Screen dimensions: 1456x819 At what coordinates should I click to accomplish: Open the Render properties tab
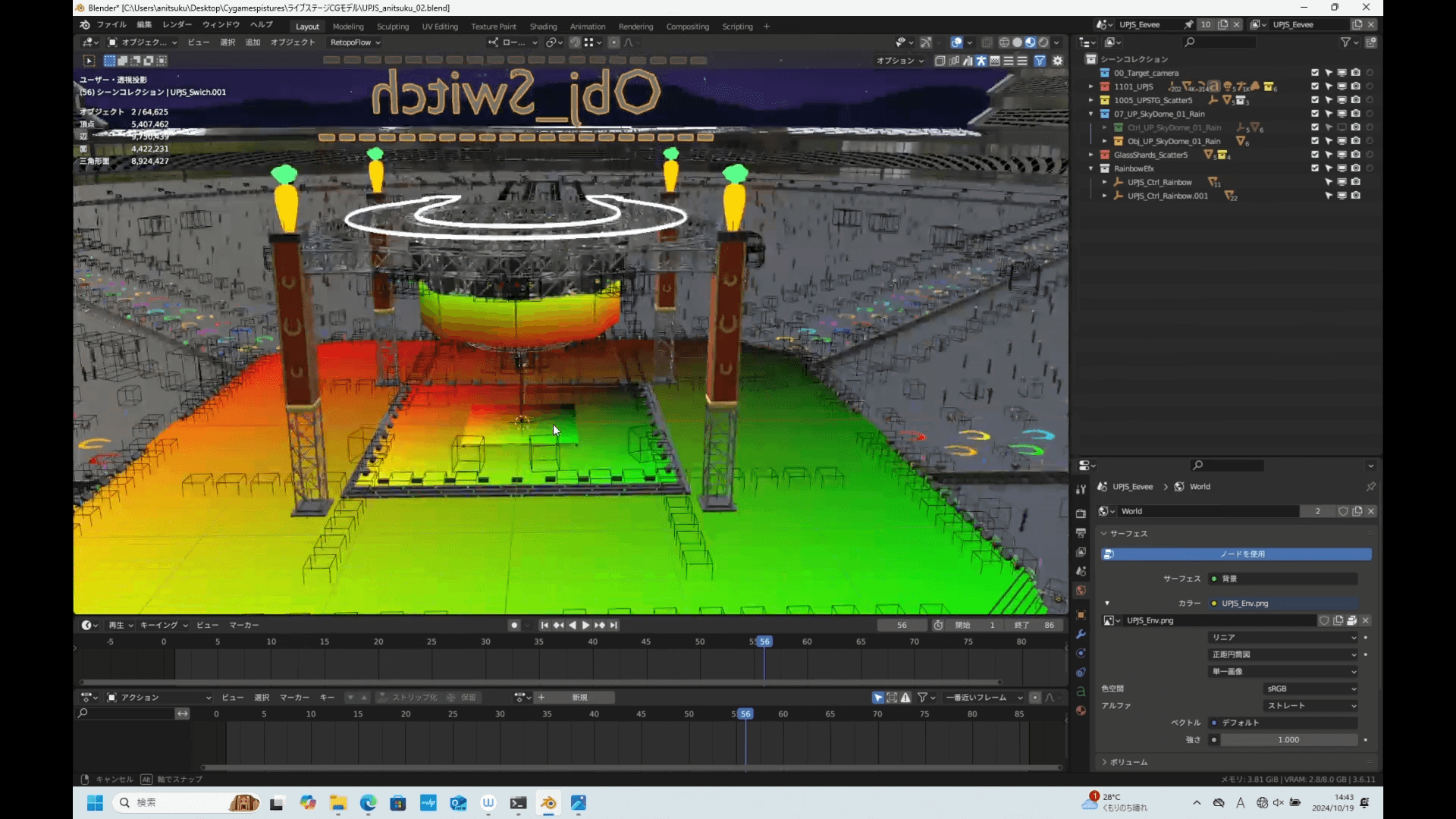tap(1081, 514)
